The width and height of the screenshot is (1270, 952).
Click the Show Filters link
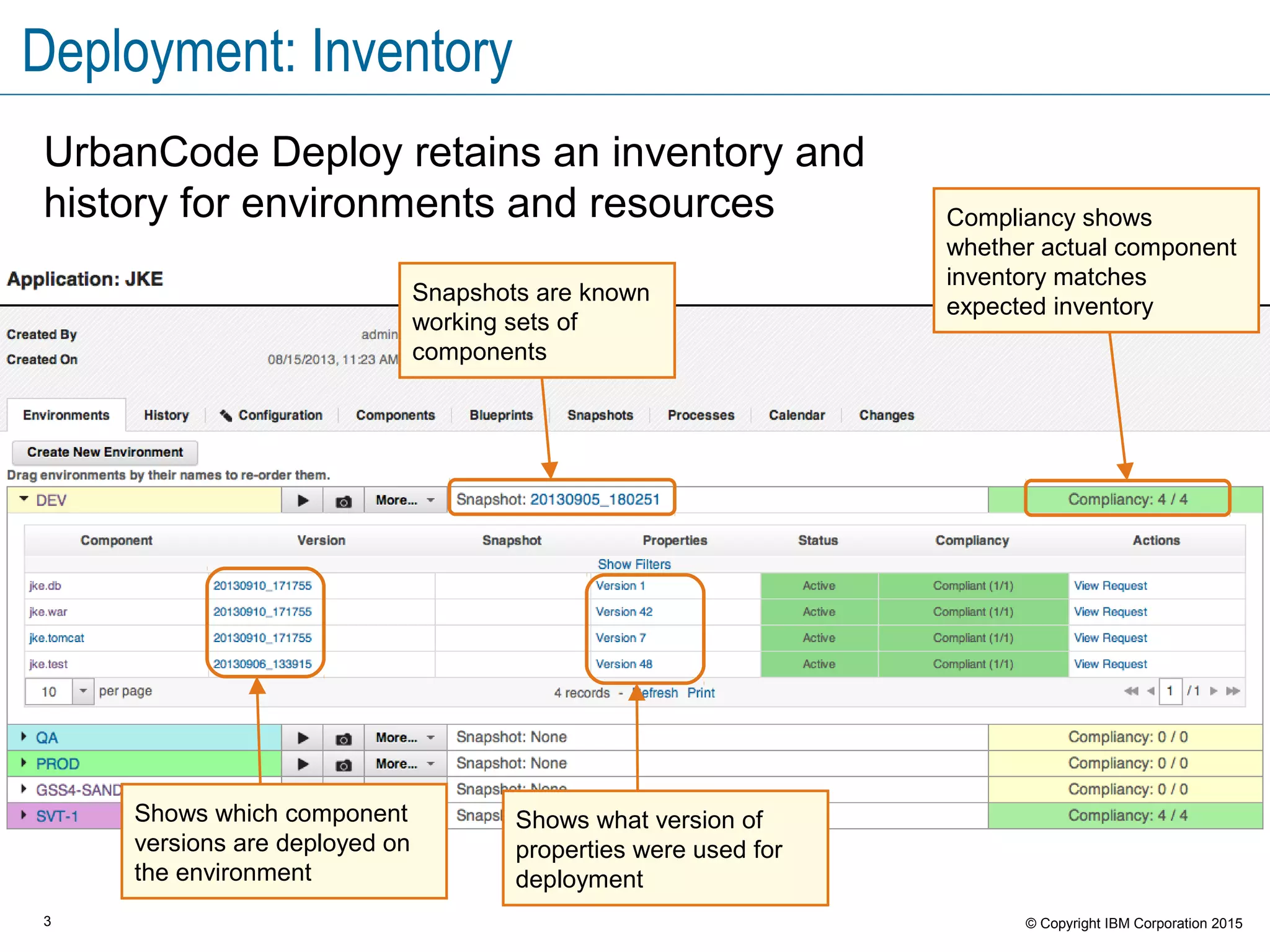pos(634,564)
